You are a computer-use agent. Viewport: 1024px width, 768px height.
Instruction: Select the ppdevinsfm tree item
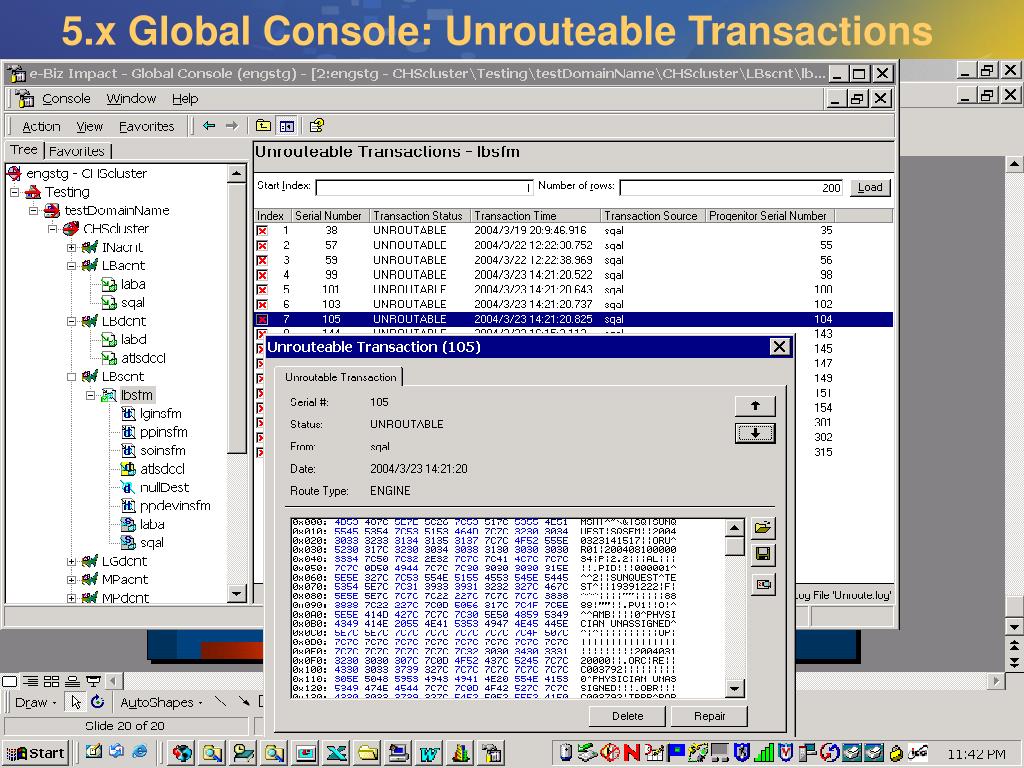[175, 505]
